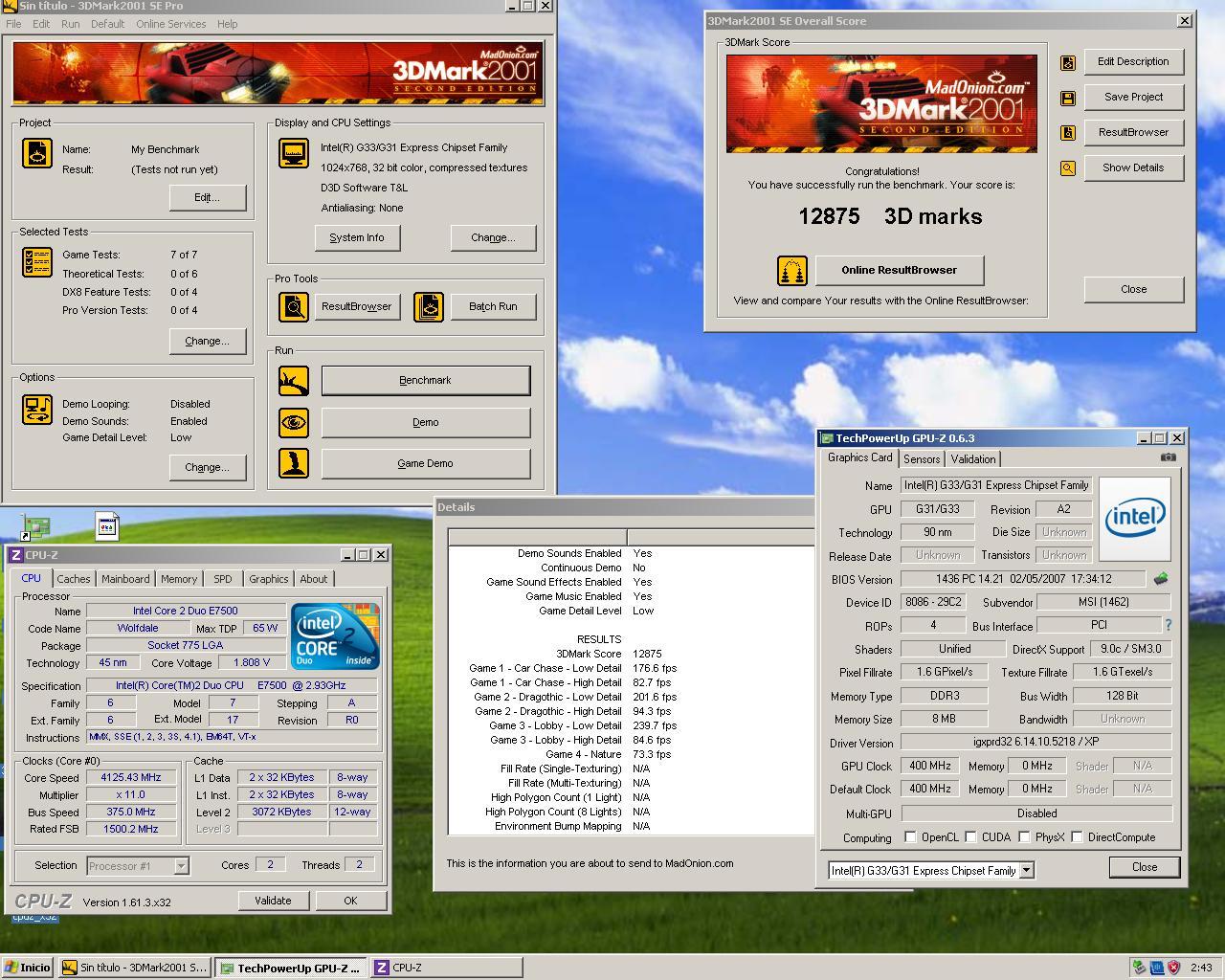Click the Show Details button
The image size is (1225, 980).
click(1133, 168)
